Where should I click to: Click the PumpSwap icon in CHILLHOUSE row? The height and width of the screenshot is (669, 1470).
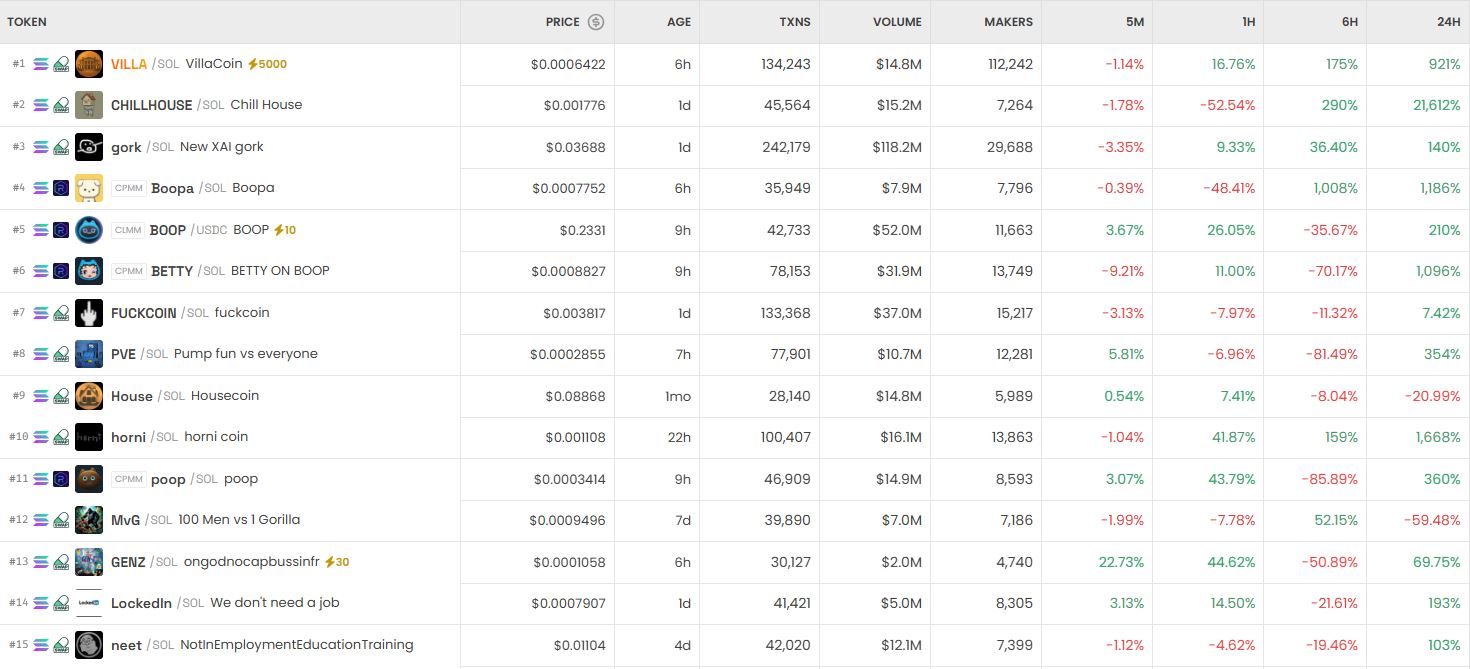tap(61, 105)
